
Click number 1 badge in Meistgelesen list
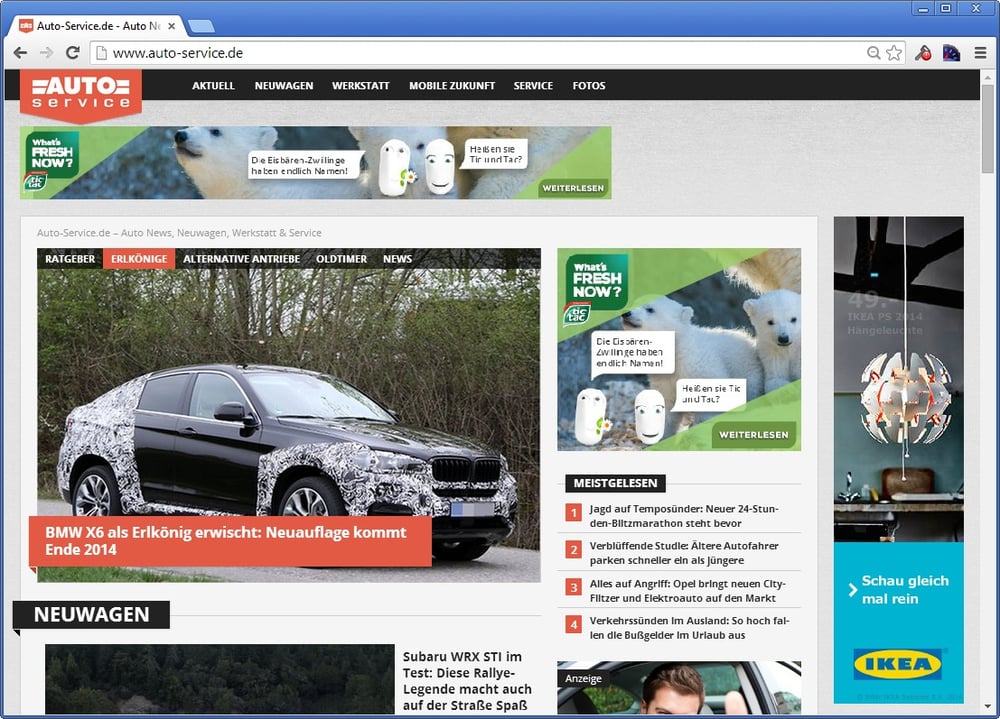[x=573, y=512]
